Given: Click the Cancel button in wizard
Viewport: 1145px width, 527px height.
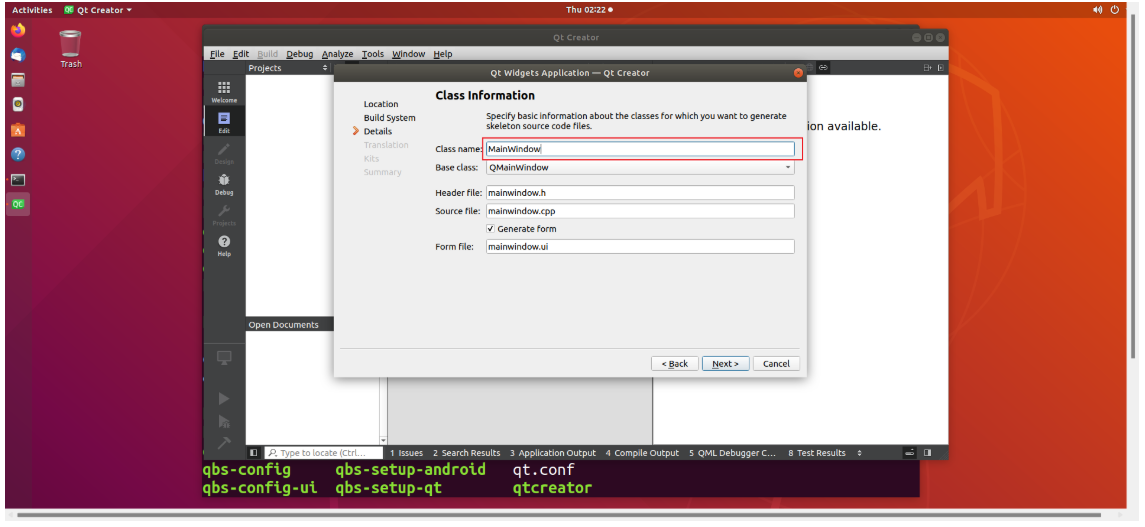Looking at the screenshot, I should (776, 363).
